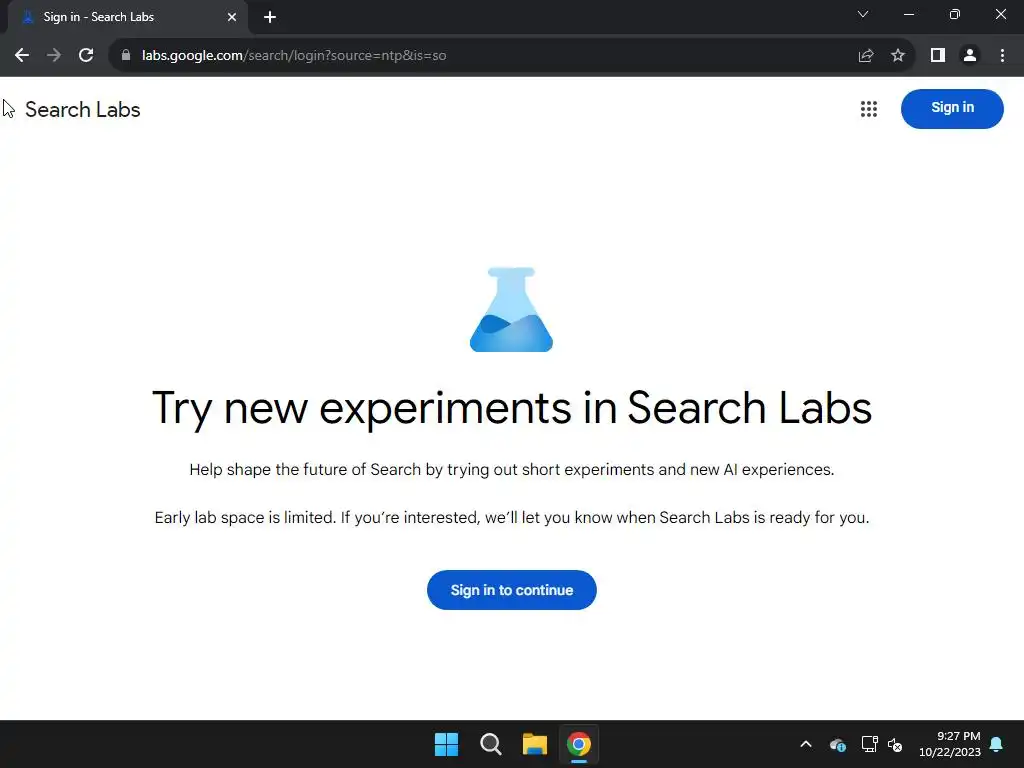Open the notifications bell icon

[997, 744]
